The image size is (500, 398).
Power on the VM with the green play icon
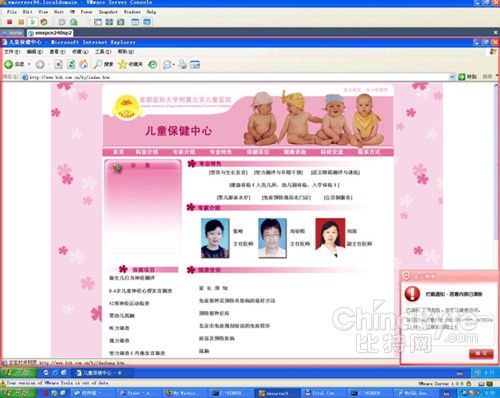pos(33,22)
